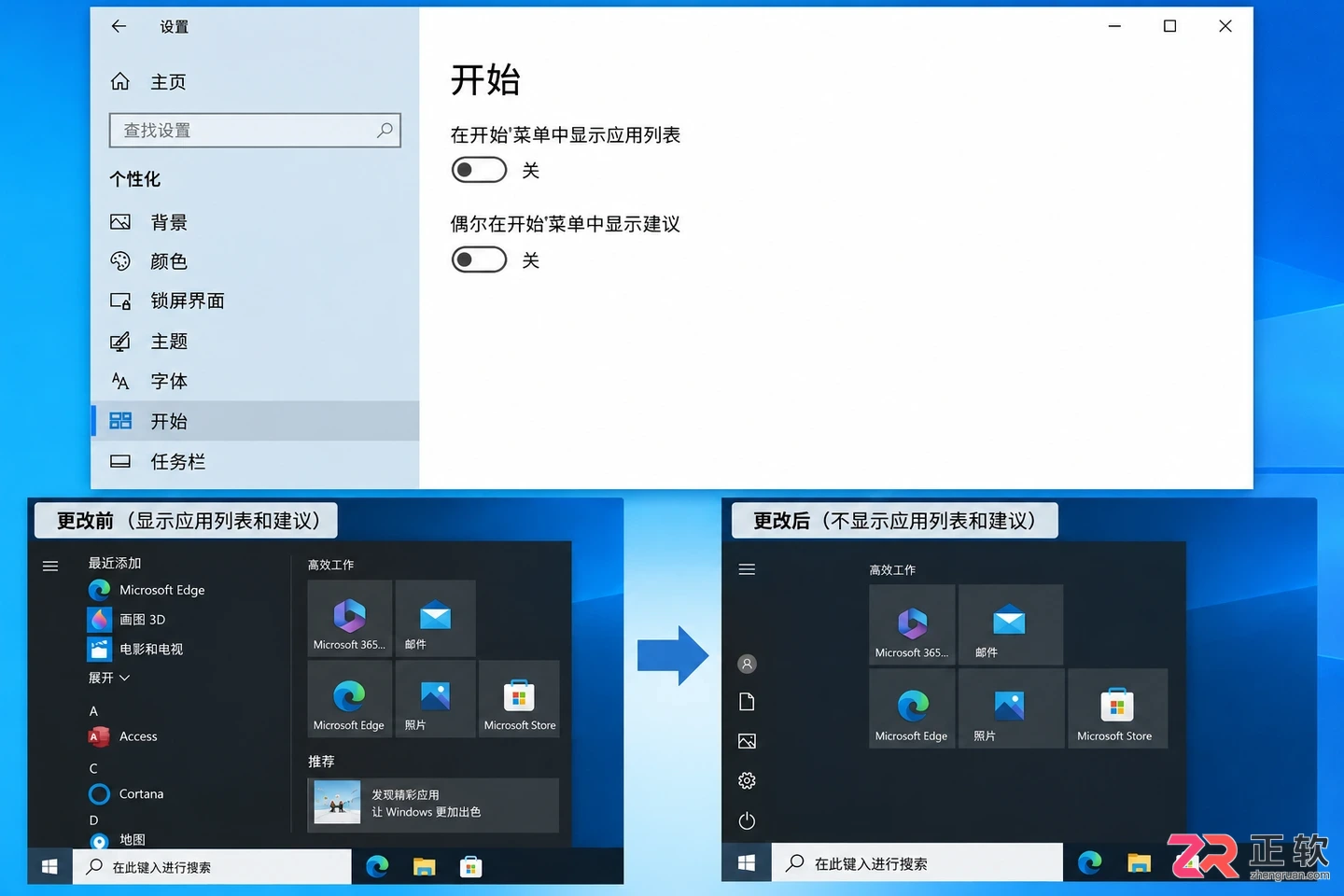Open Cortana from the app list
Viewport: 1344px width, 896px height.
[126, 794]
